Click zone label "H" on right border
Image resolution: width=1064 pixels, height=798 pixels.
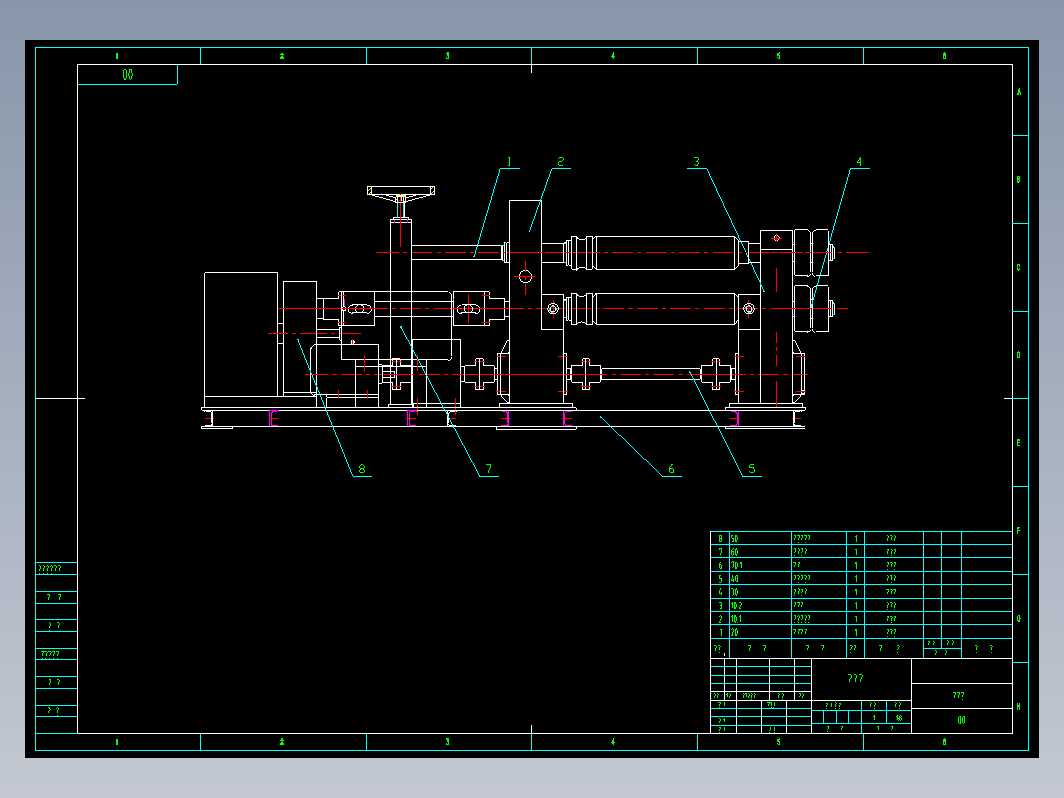[1019, 707]
